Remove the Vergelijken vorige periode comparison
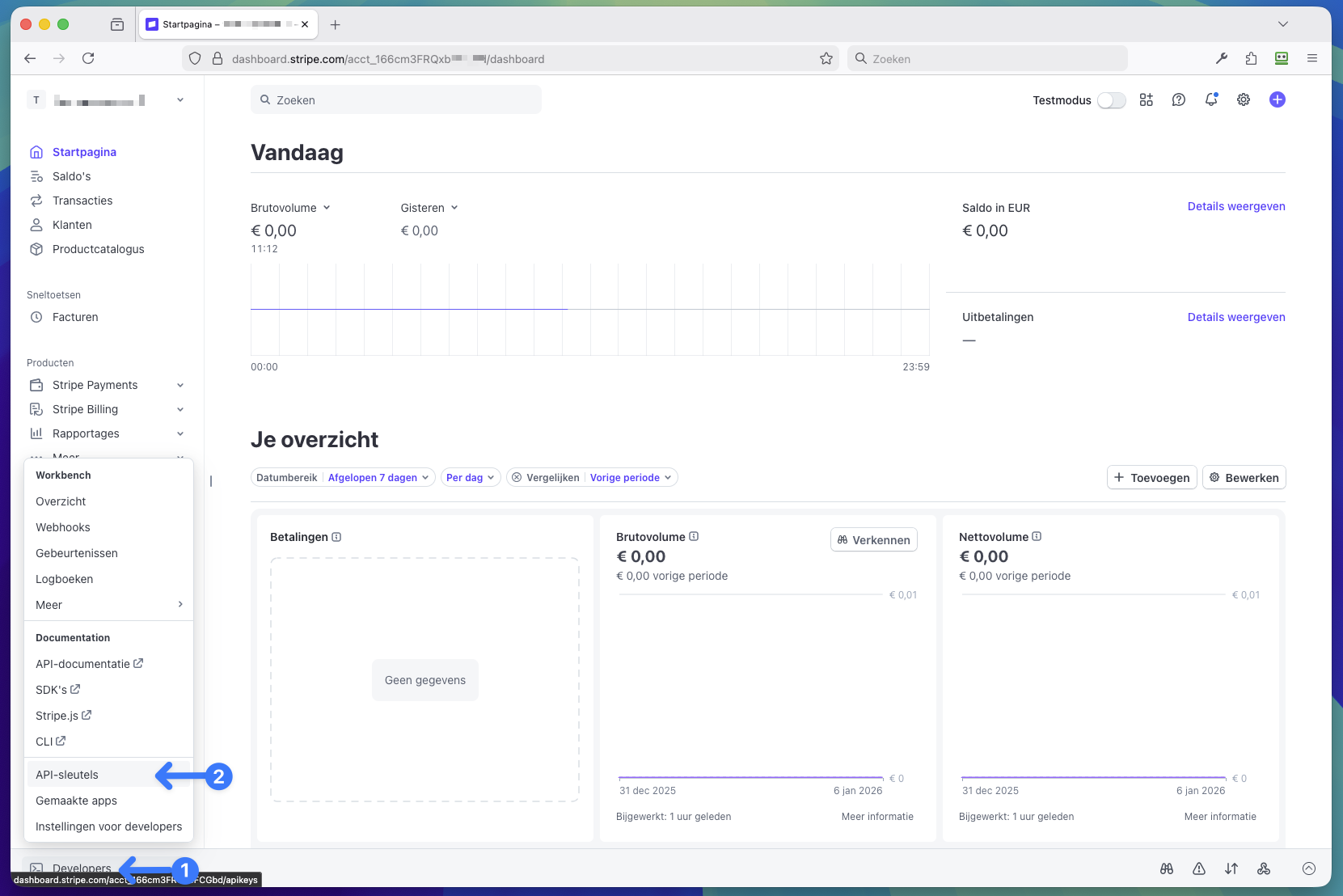This screenshot has height=896, width=1343. [517, 477]
